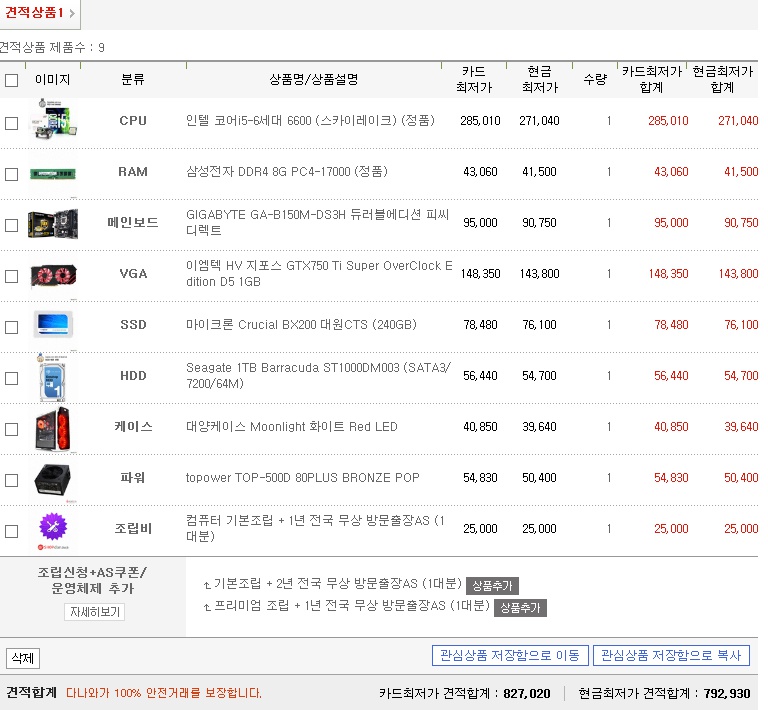Select the VGA row checkbox
768x710 pixels.
(12, 276)
